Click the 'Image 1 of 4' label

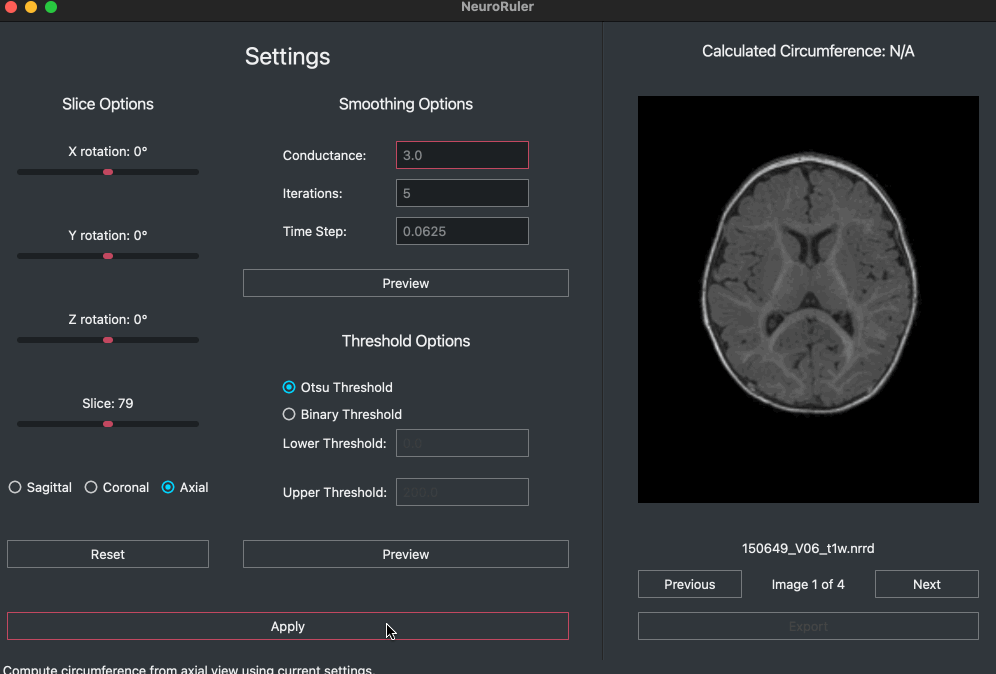(x=808, y=584)
